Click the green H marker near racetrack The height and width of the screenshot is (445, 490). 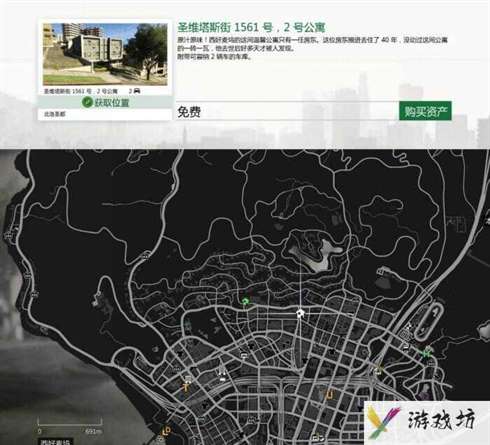click(x=426, y=353)
